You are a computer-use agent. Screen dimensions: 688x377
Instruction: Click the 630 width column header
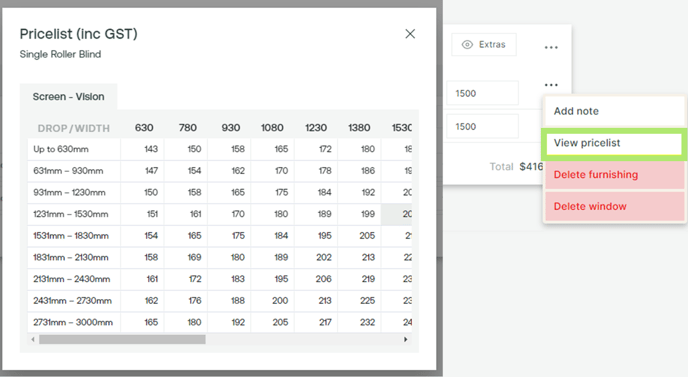tap(144, 128)
